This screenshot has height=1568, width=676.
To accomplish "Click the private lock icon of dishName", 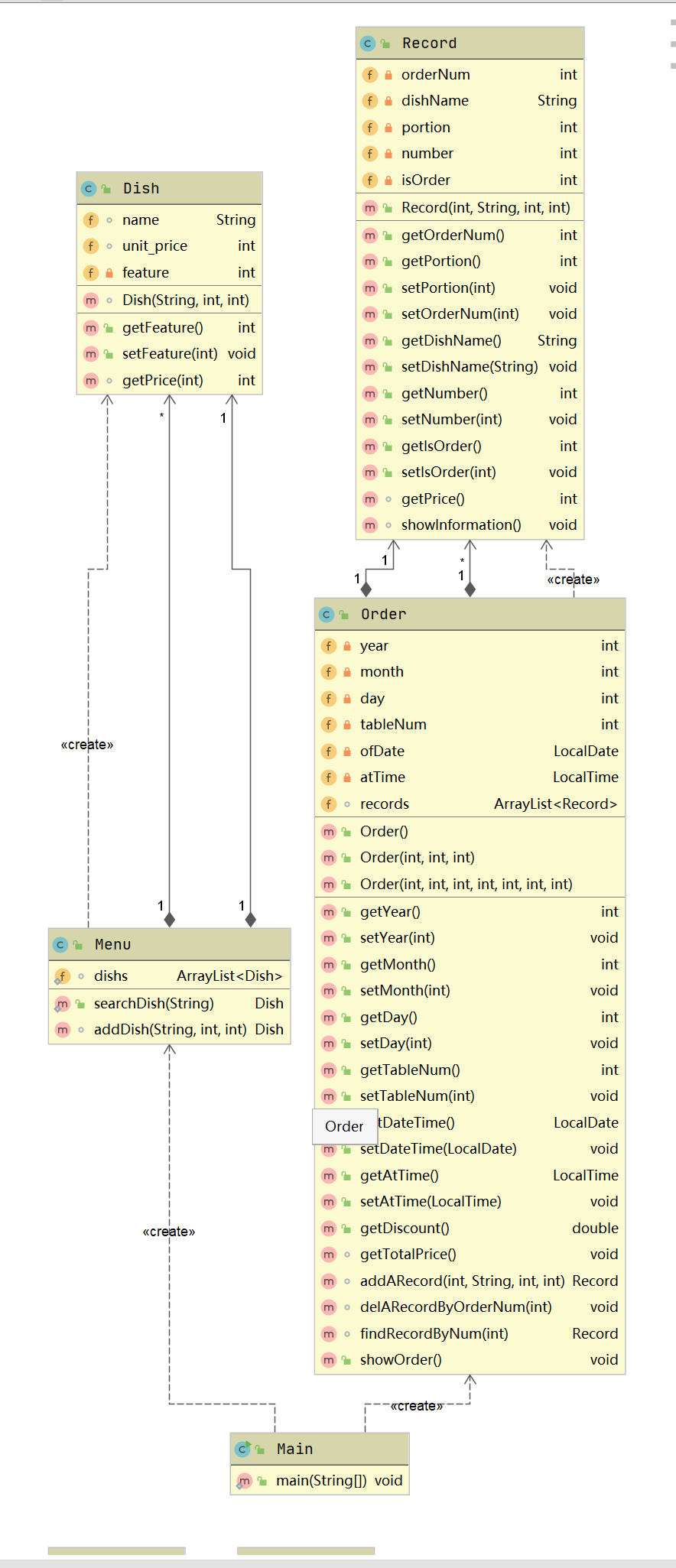I will pos(388,101).
